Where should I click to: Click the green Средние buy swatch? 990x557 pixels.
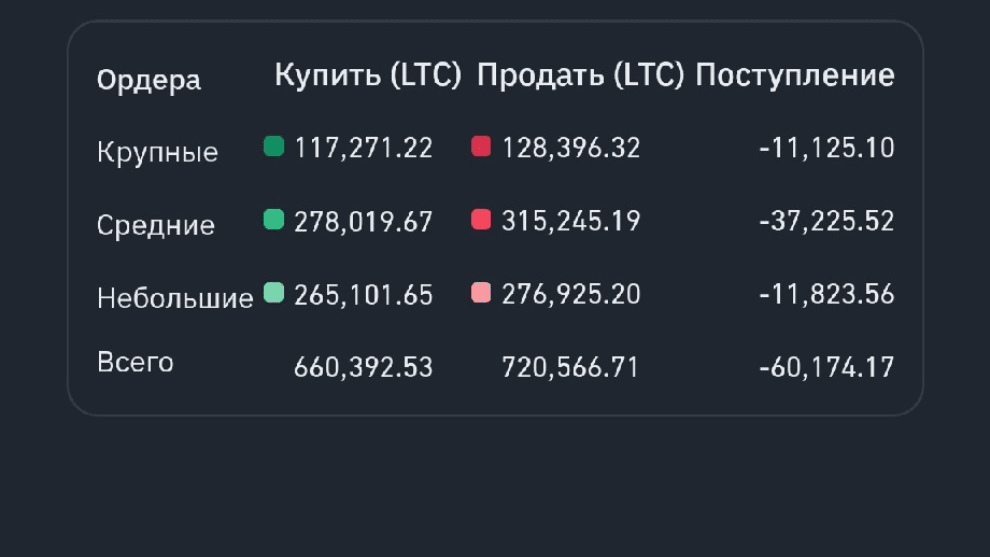pos(273,220)
